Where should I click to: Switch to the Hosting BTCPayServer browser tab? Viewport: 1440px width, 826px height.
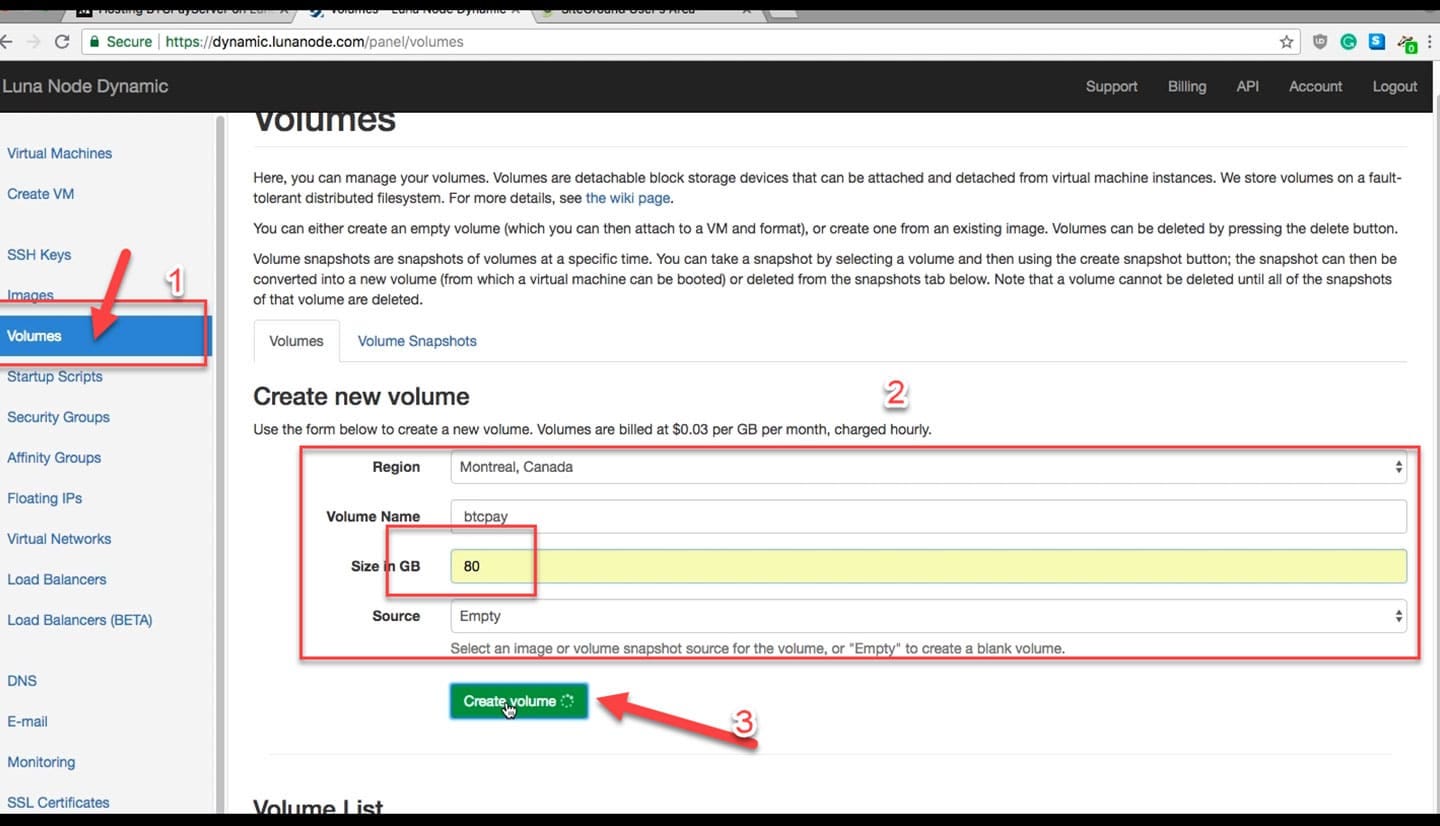[185, 10]
